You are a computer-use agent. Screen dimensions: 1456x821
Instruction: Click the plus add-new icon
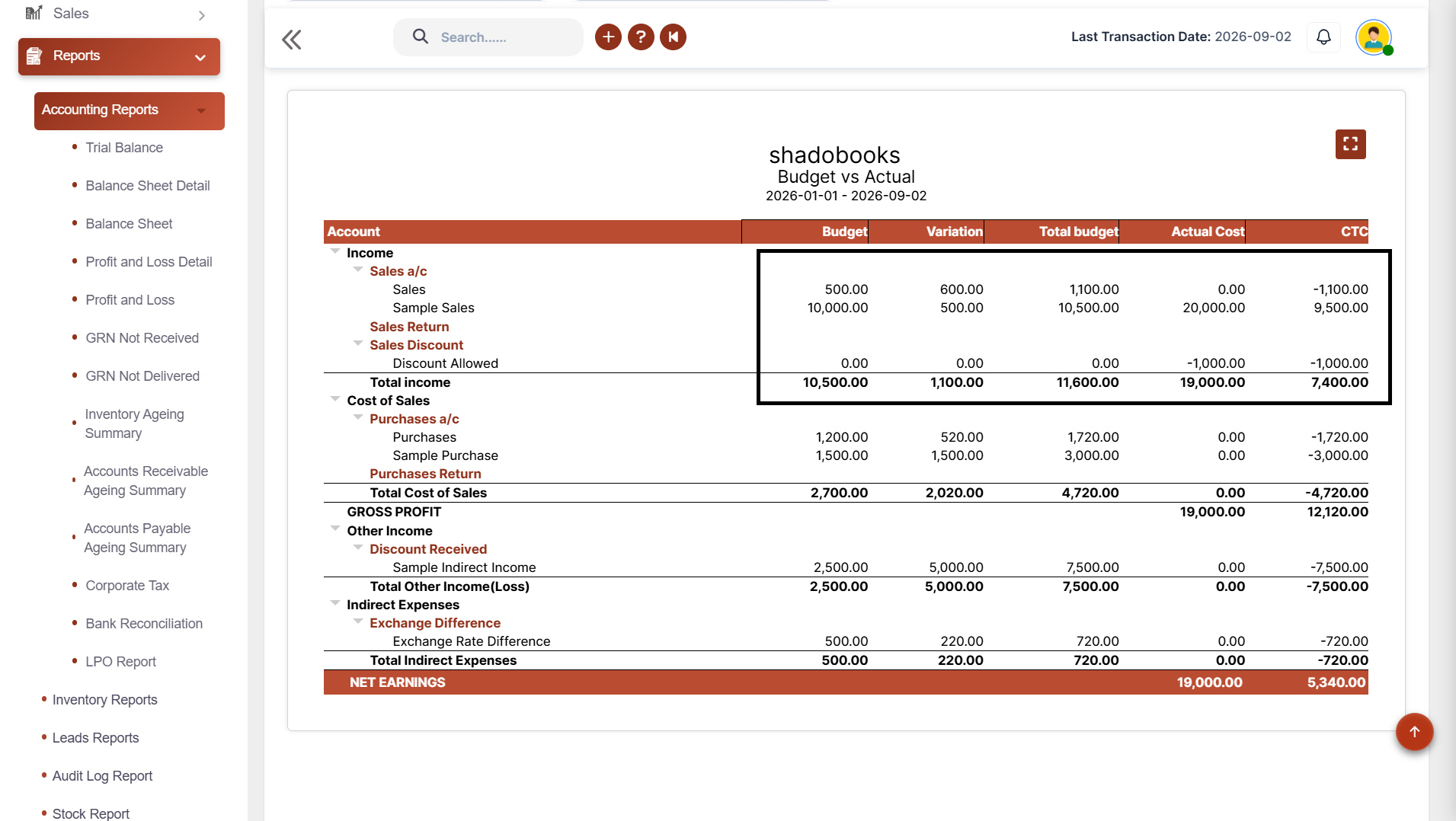click(608, 37)
